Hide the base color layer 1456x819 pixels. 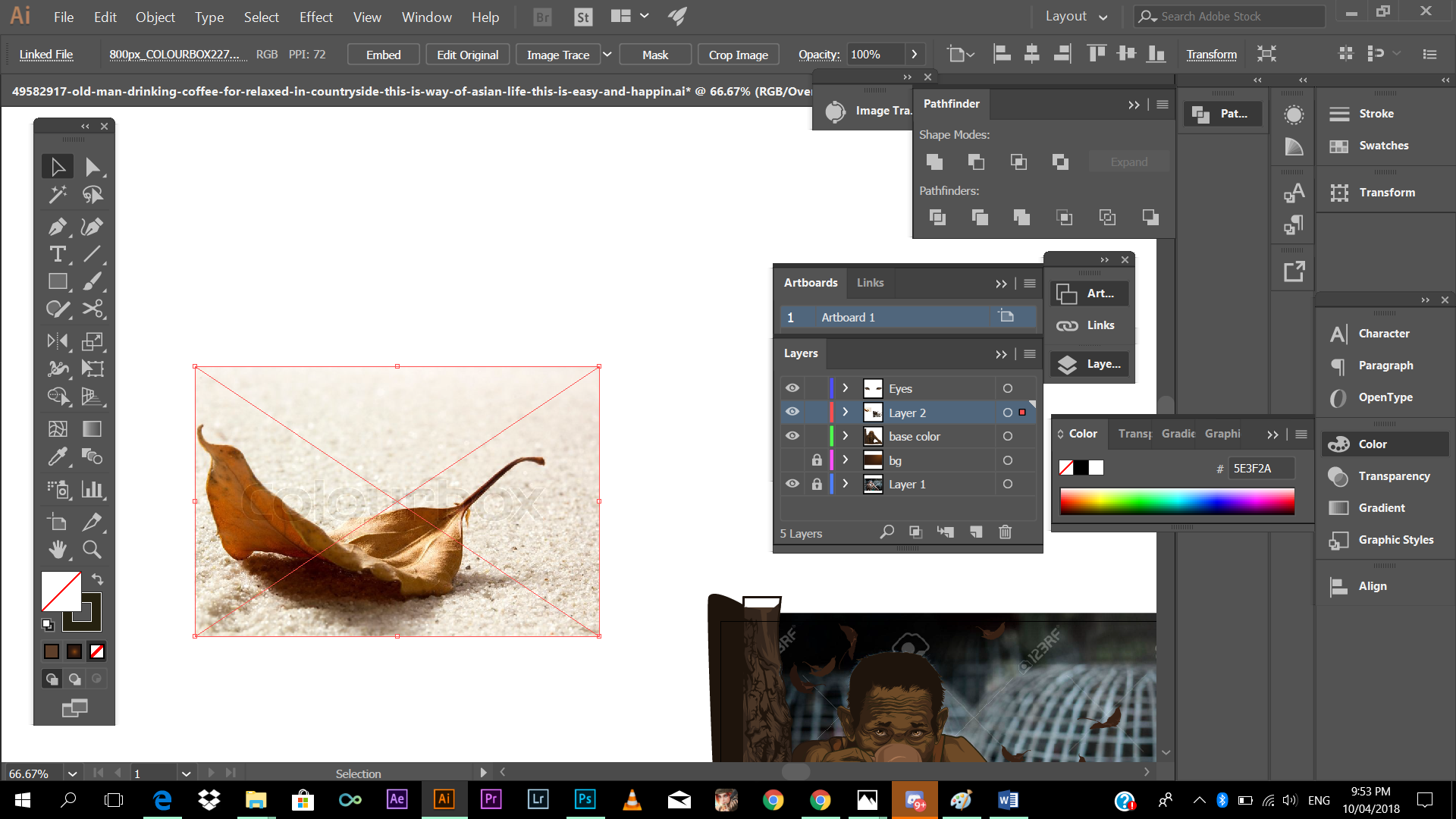(x=792, y=436)
